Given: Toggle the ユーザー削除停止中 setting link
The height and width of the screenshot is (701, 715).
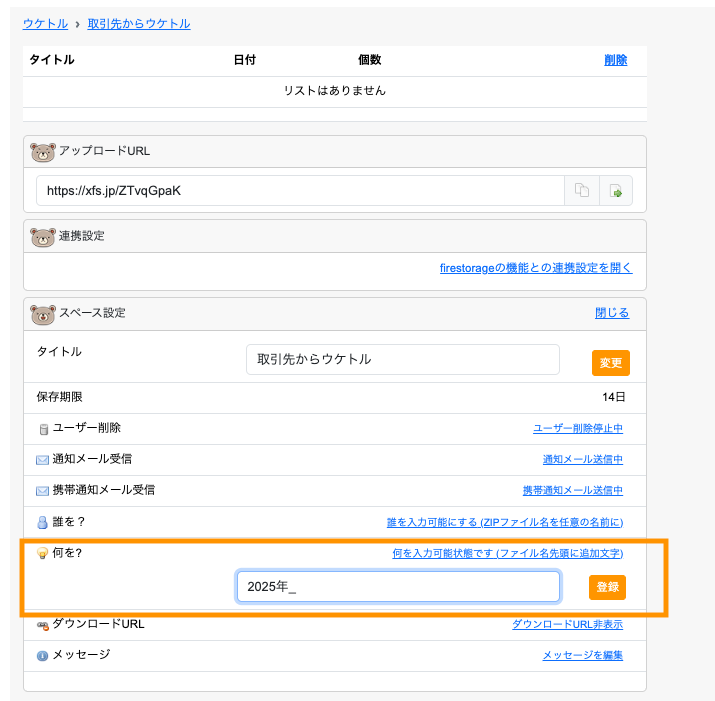Looking at the screenshot, I should coord(577,429).
